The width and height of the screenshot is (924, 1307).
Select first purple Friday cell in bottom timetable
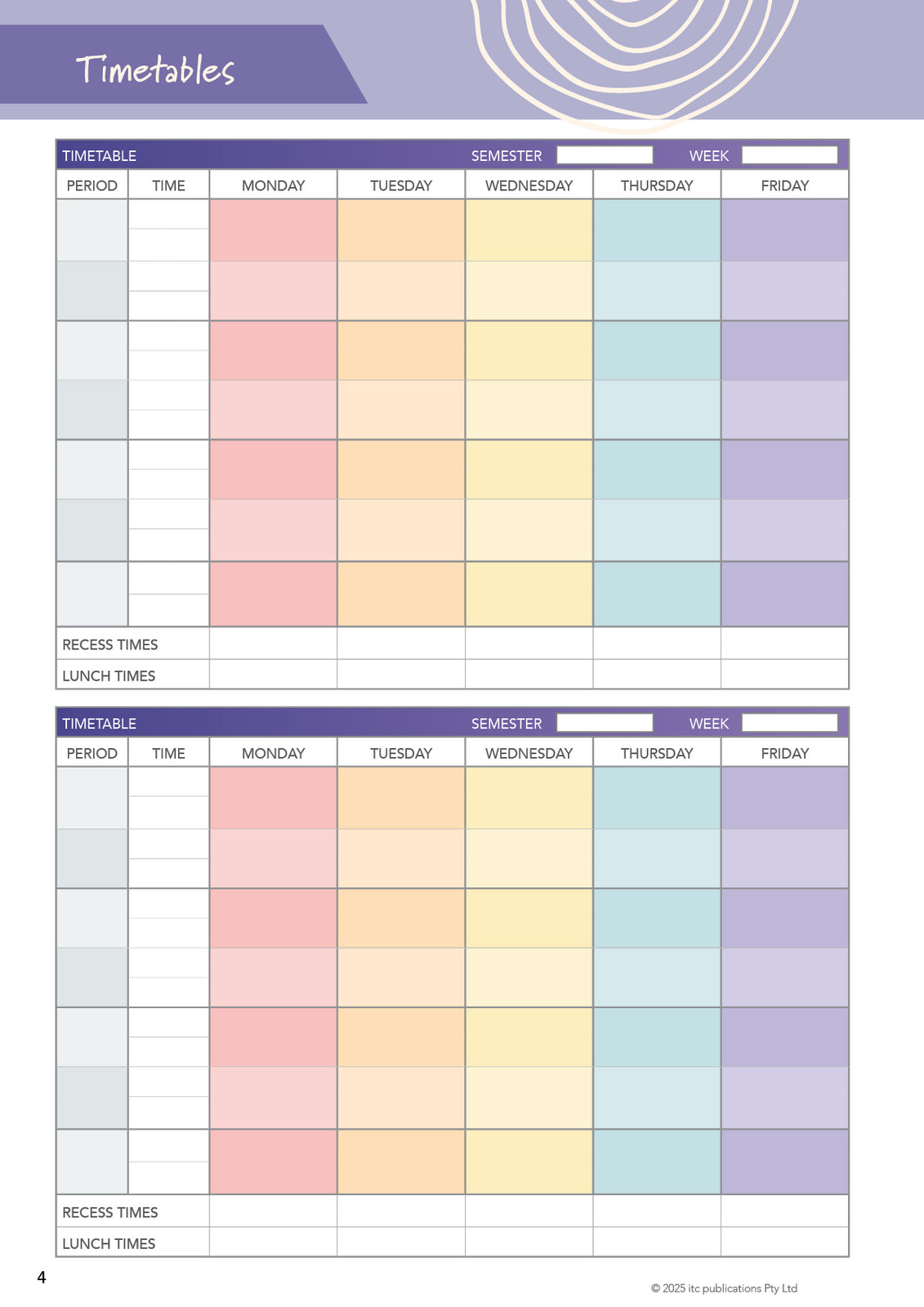tap(784, 798)
